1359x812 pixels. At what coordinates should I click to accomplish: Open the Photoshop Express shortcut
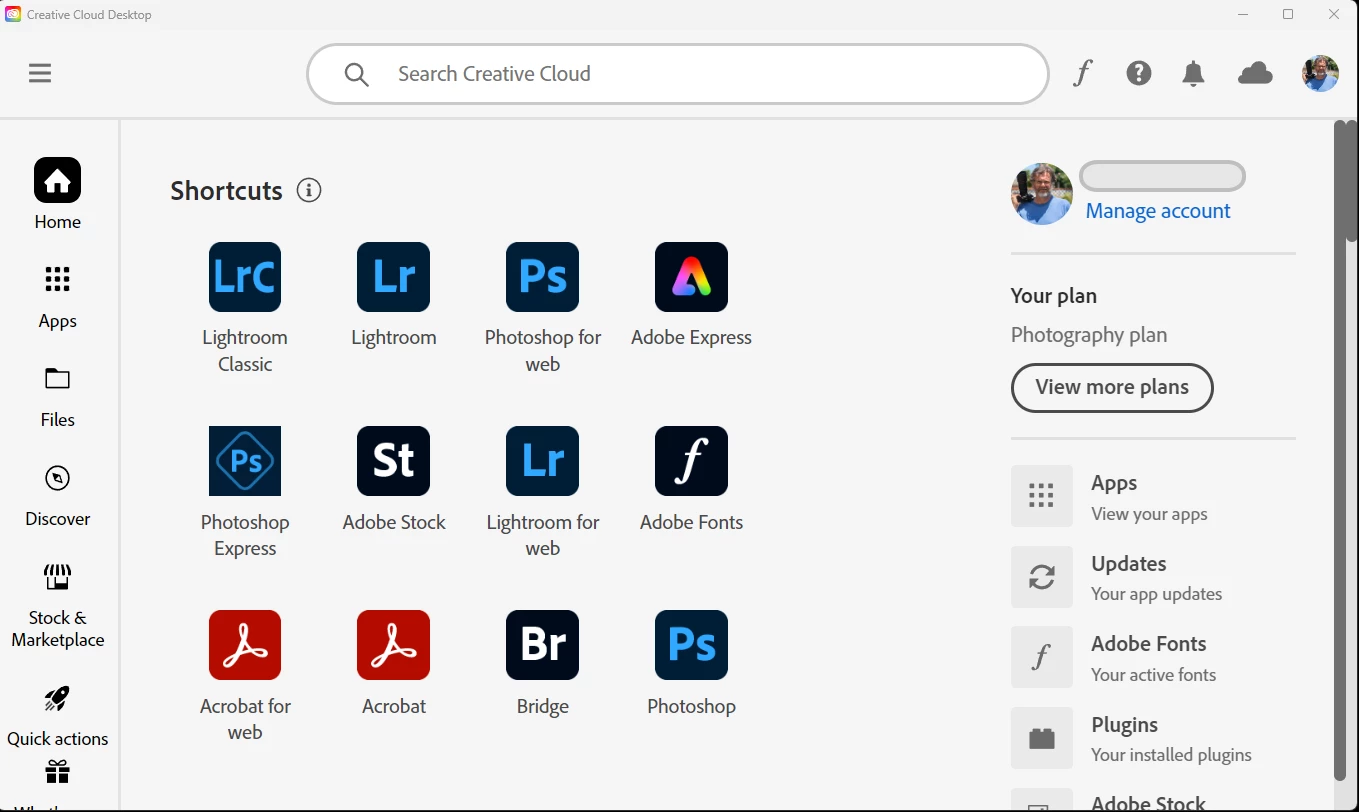pyautogui.click(x=245, y=492)
